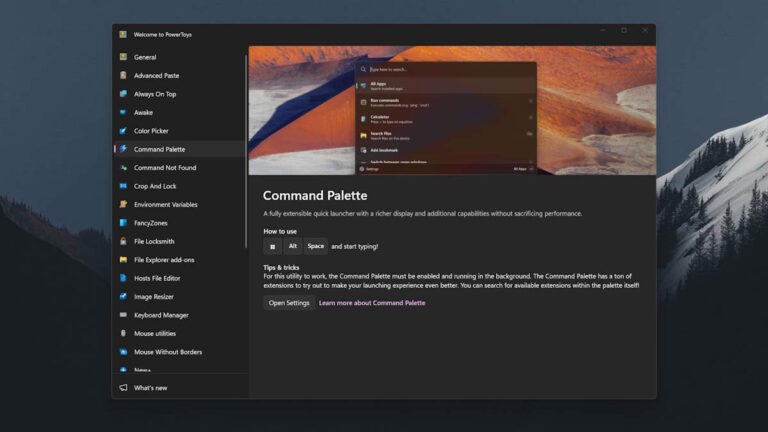Click the Tips & tricks label

(x=281, y=267)
